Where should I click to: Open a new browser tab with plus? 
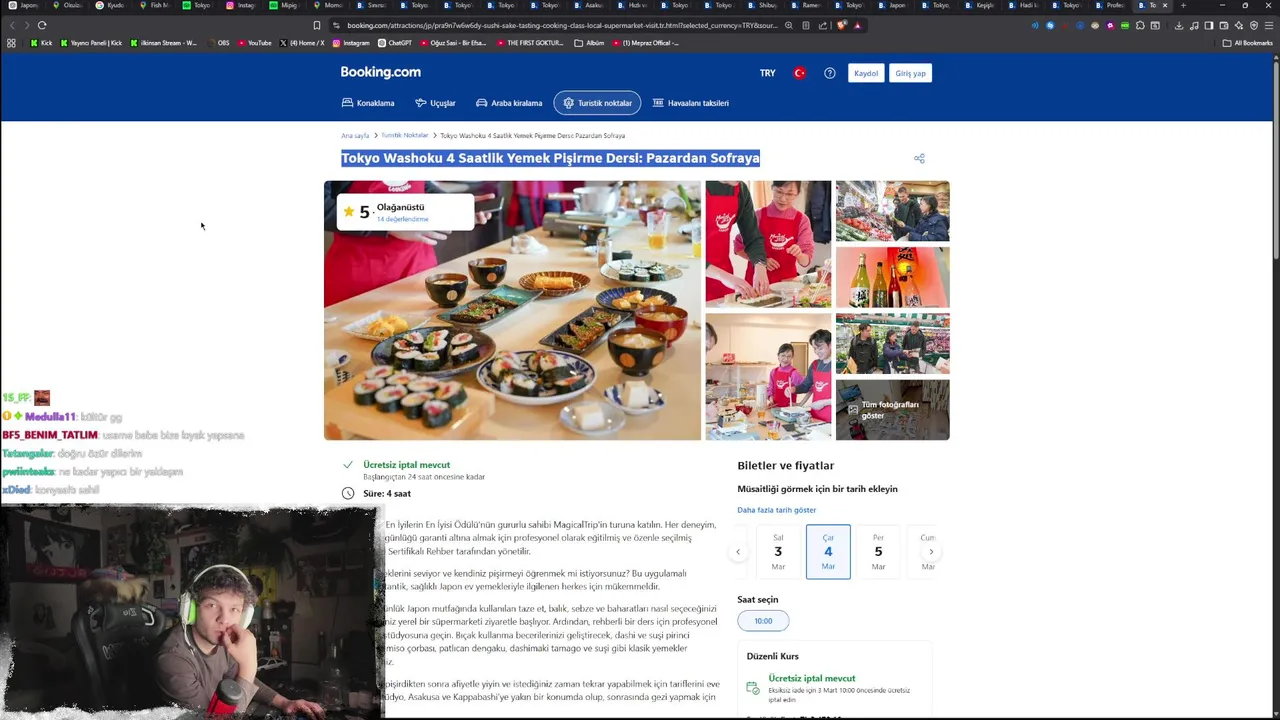(1183, 5)
